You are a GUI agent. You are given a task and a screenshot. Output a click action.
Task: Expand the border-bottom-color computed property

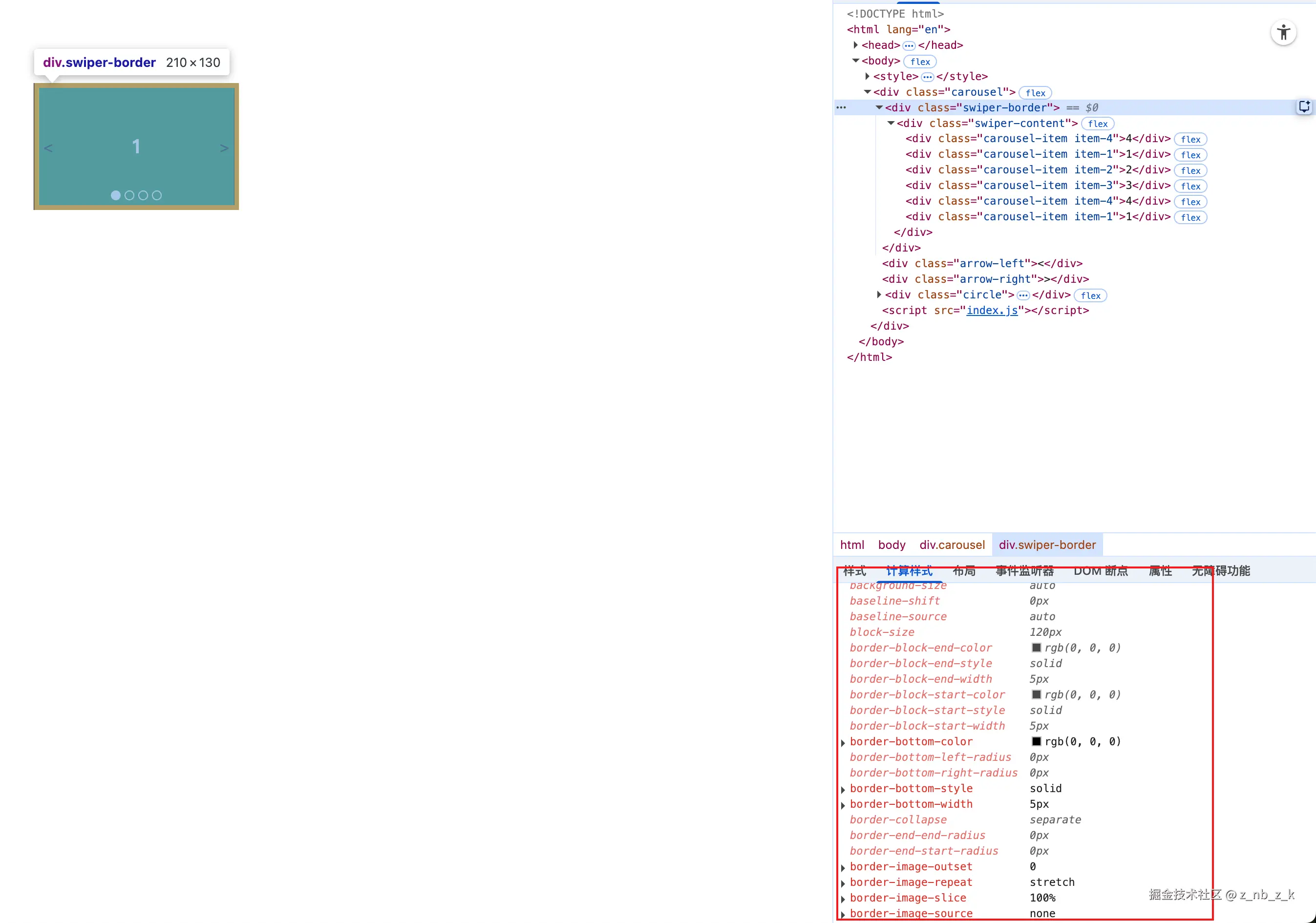pyautogui.click(x=843, y=742)
